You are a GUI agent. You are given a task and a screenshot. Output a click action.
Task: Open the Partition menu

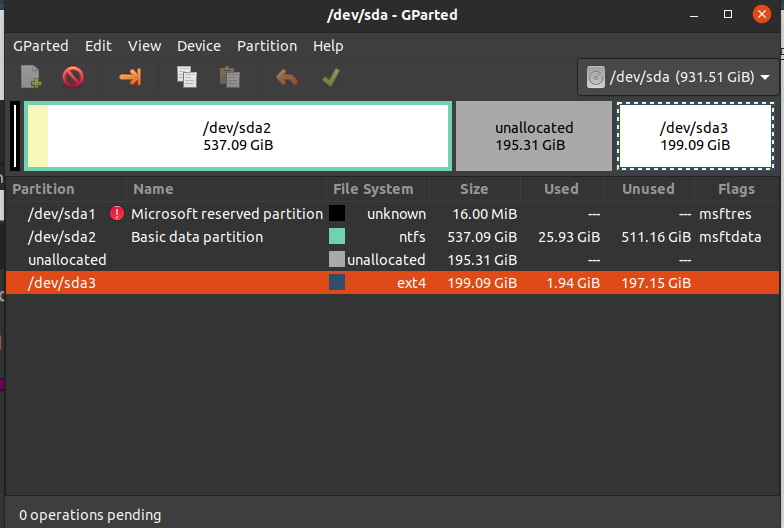tap(267, 46)
